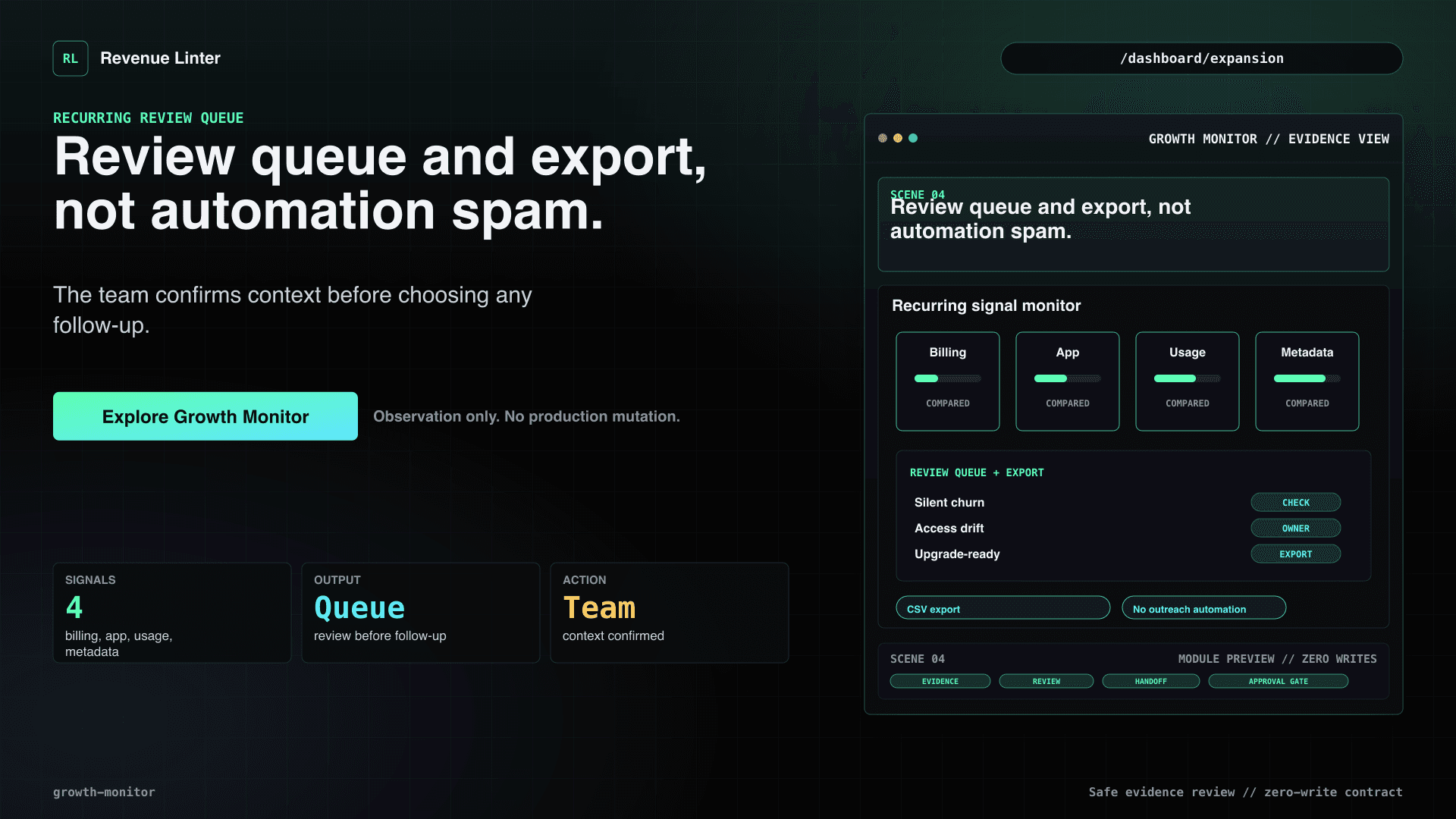
Task: Click the first tan window dot
Action: pyautogui.click(x=883, y=138)
